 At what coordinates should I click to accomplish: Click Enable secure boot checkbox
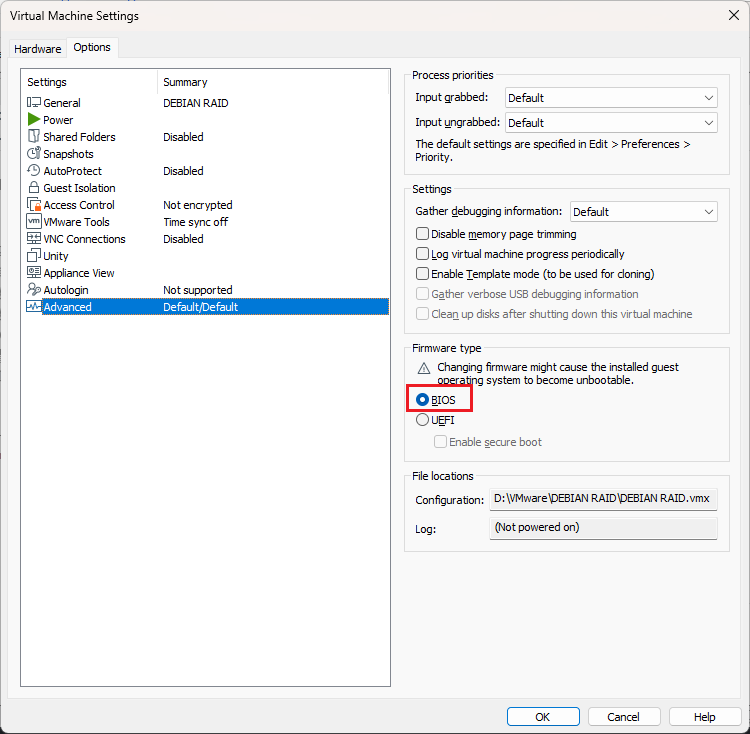coord(440,441)
